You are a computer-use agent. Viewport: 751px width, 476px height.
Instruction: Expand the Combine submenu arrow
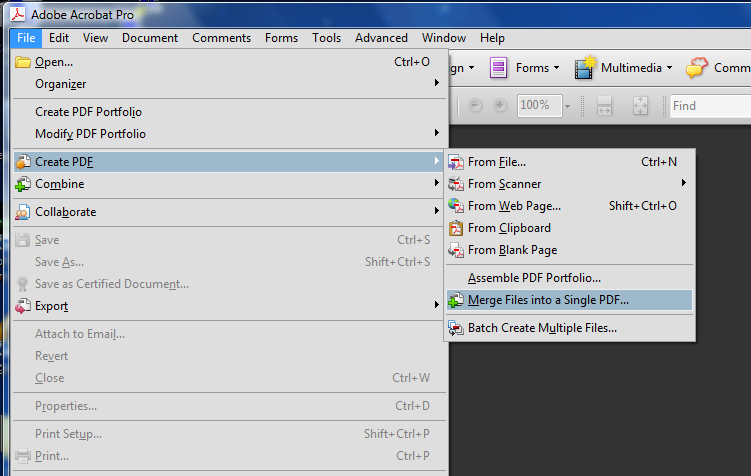coord(436,182)
